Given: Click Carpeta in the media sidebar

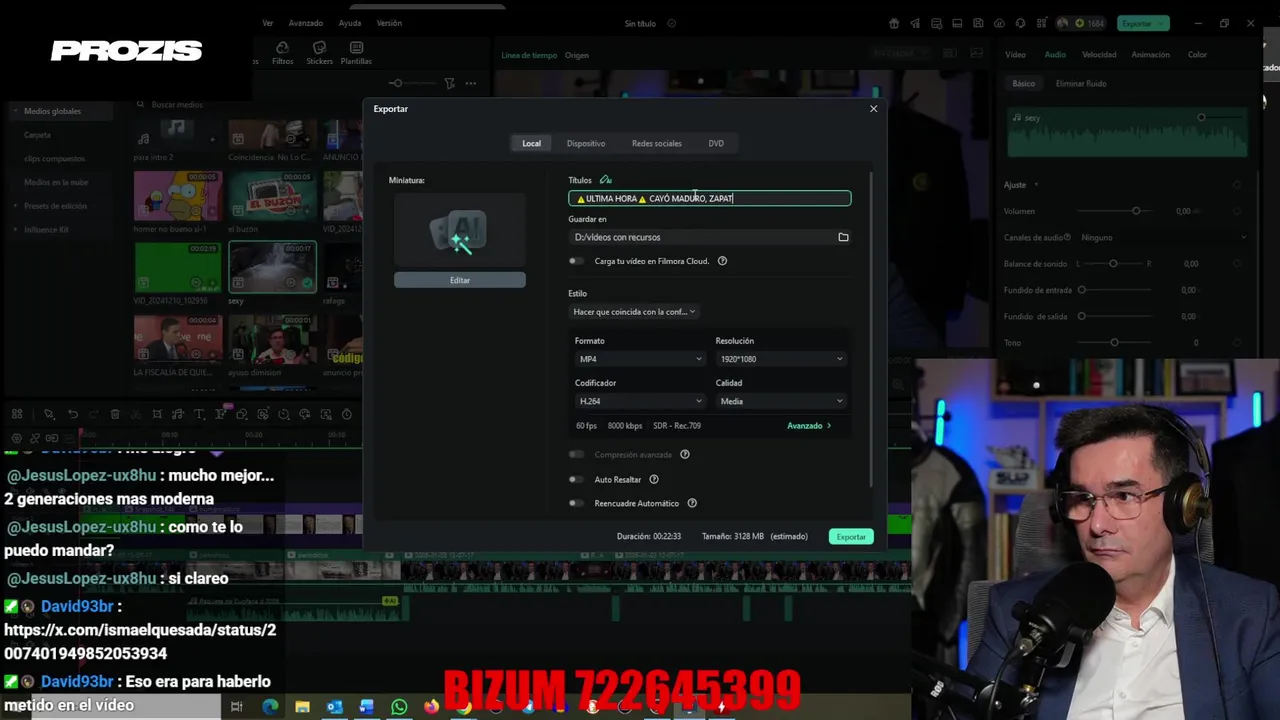Looking at the screenshot, I should pyautogui.click(x=37, y=135).
